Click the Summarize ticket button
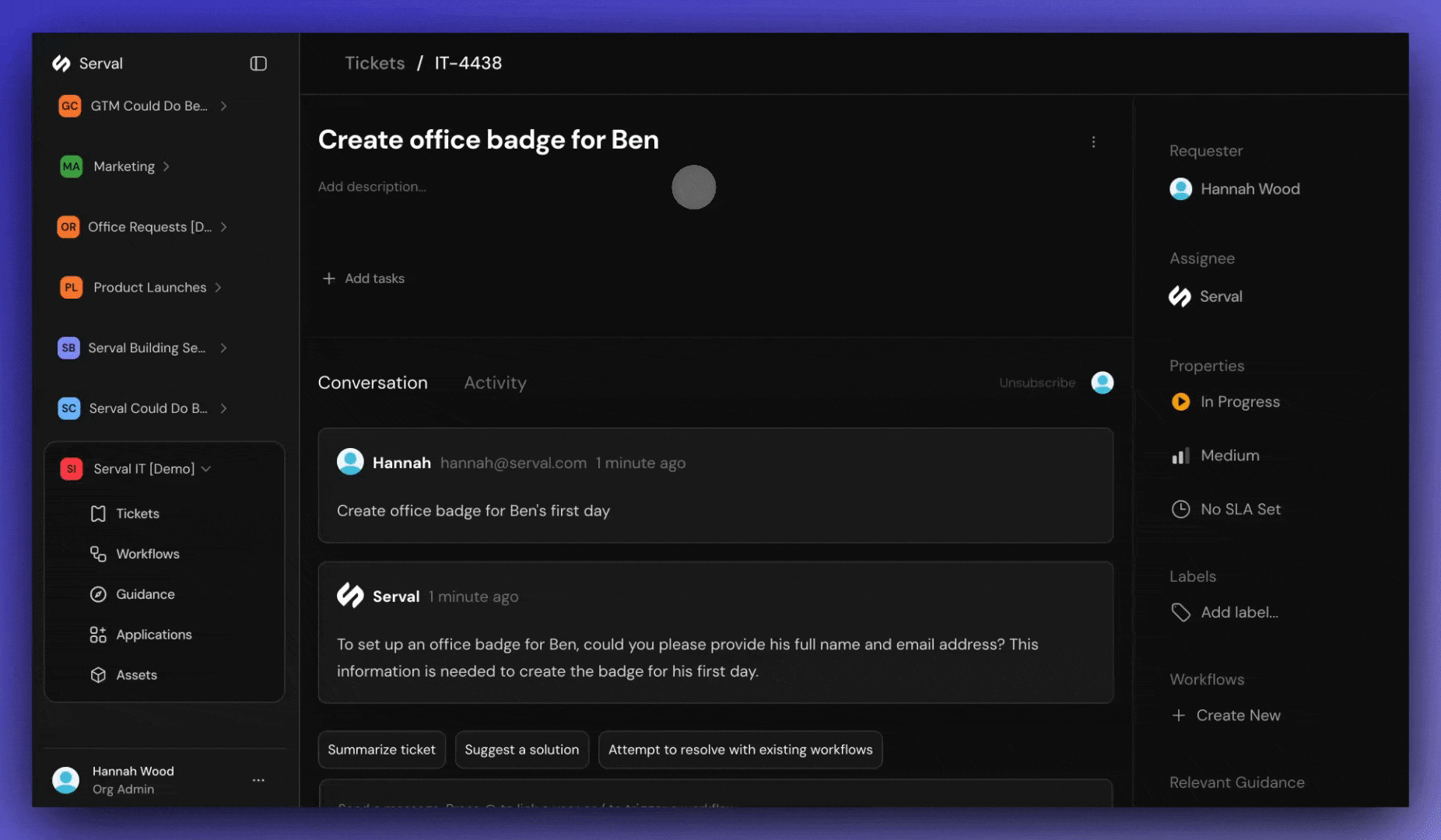Viewport: 1441px width, 840px height. pyautogui.click(x=381, y=749)
